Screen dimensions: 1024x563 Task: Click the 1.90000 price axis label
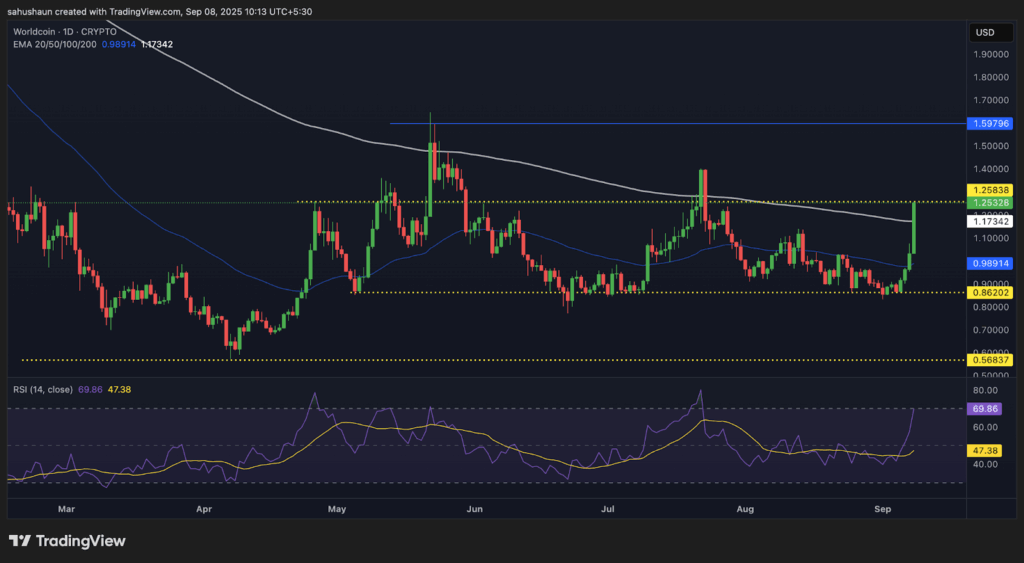[x=991, y=54]
